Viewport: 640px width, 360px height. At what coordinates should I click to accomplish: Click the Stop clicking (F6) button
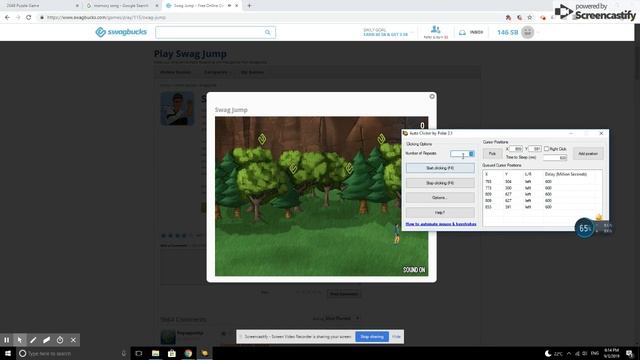tap(440, 183)
